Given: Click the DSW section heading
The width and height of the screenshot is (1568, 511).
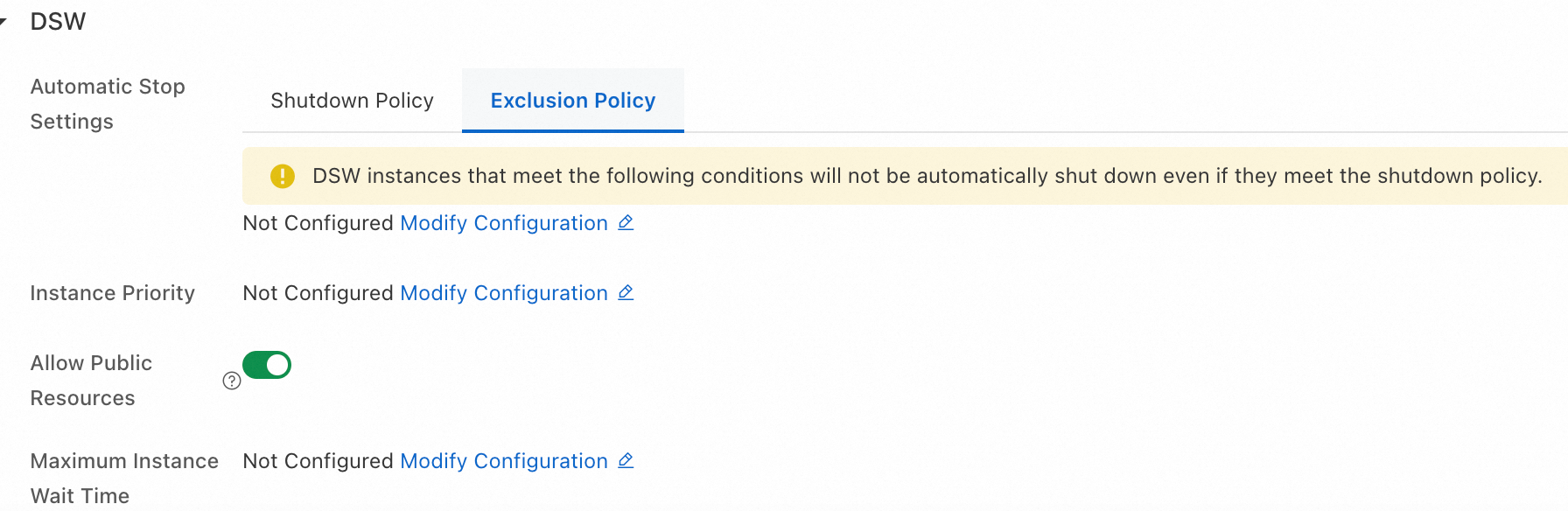Looking at the screenshot, I should click(x=58, y=21).
